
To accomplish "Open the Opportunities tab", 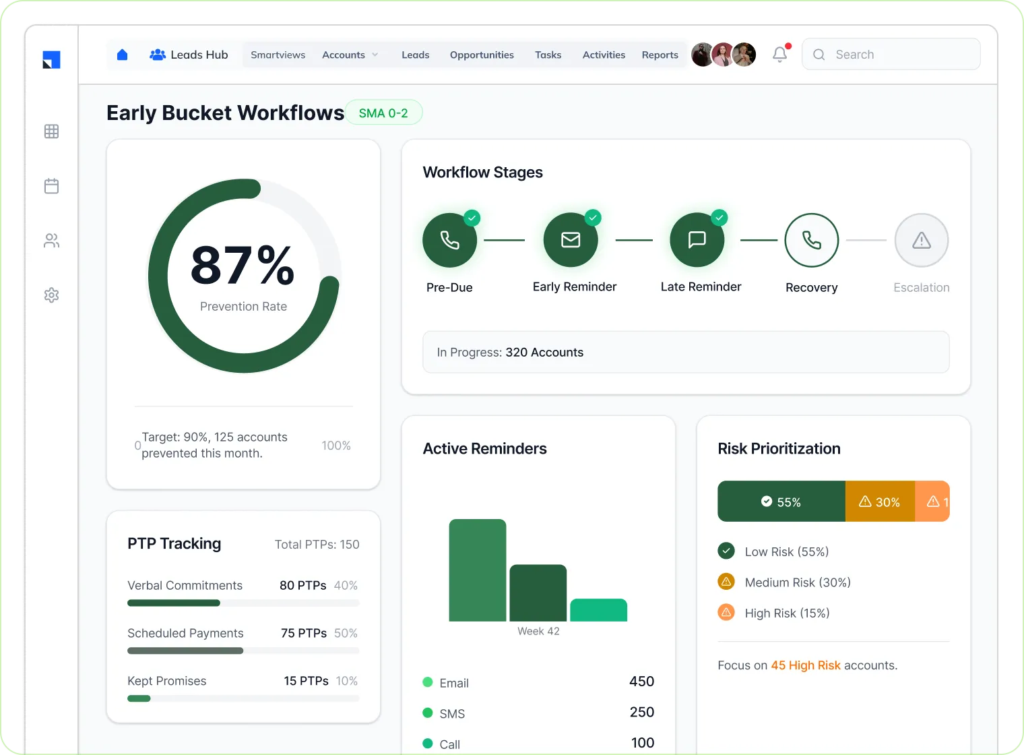I will [x=482, y=55].
